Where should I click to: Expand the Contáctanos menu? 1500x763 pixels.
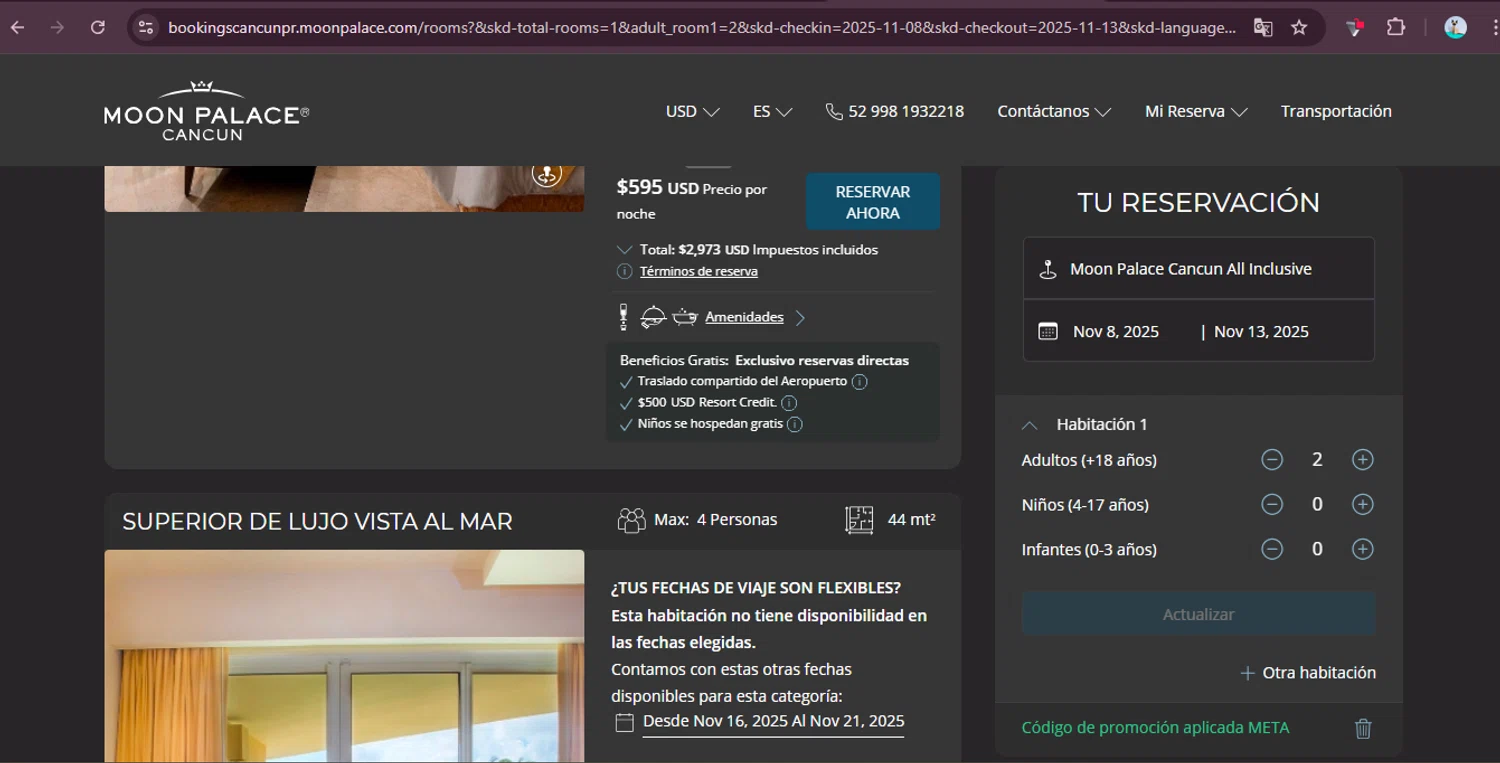(1054, 112)
